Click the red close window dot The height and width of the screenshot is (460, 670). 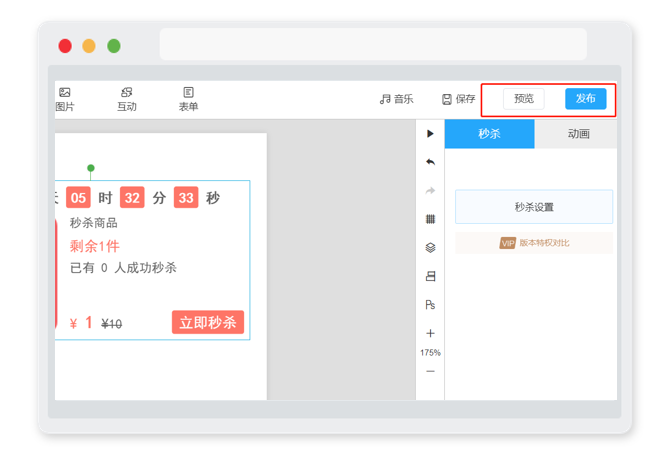65,46
